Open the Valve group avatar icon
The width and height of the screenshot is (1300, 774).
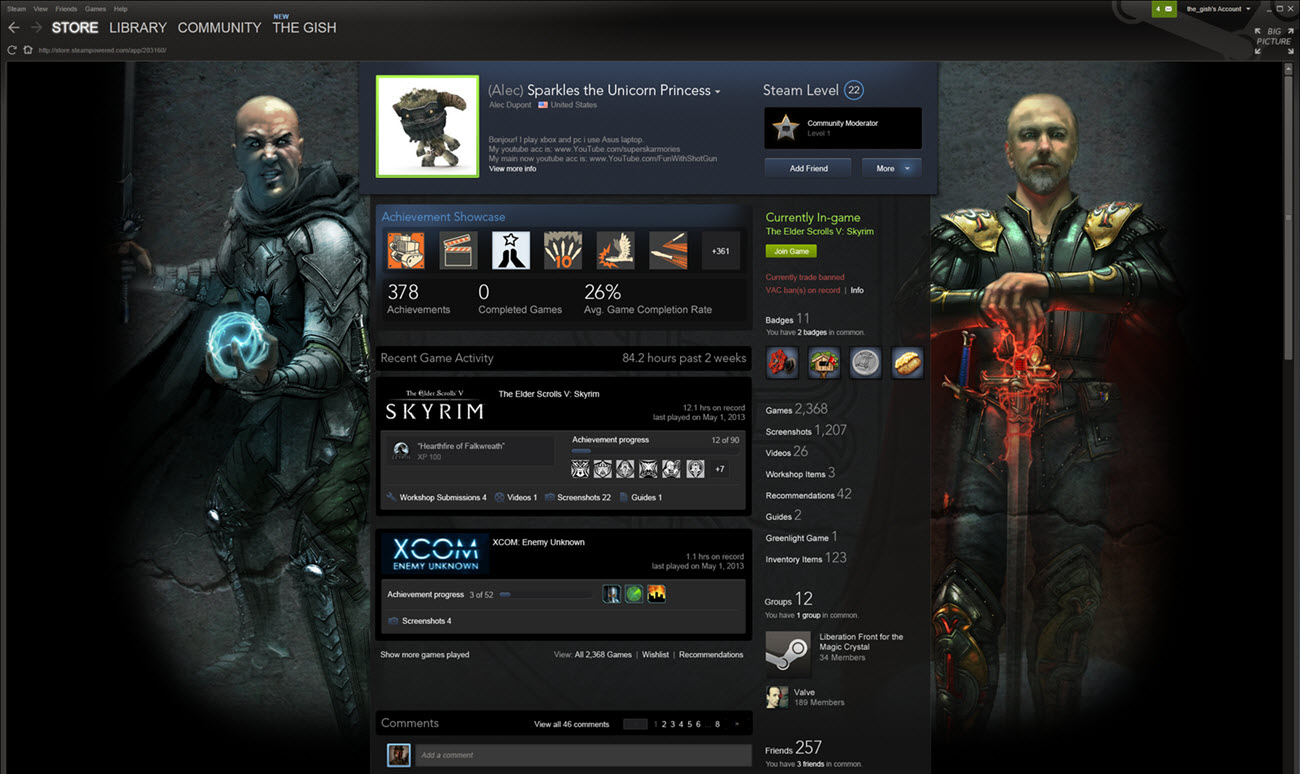tap(776, 697)
